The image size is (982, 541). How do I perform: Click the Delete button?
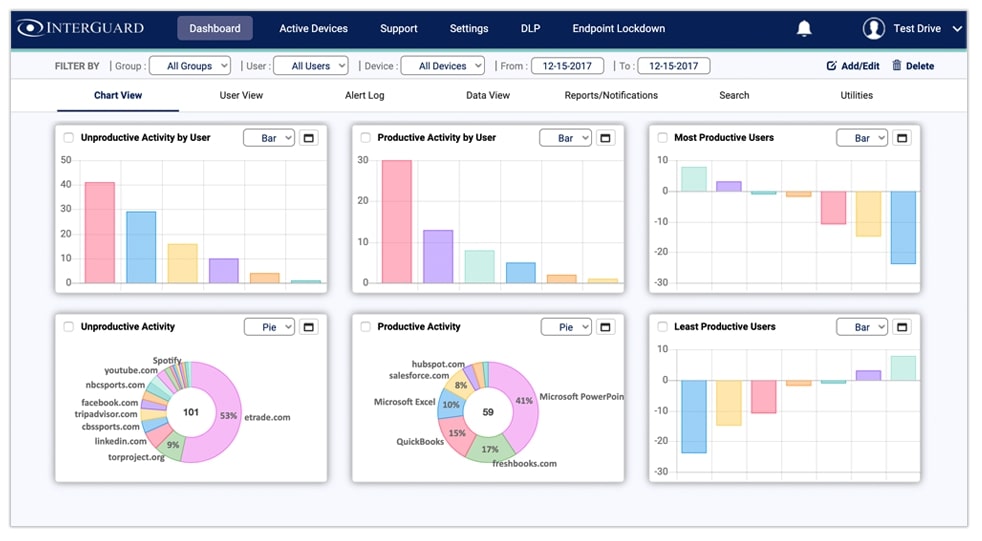point(913,66)
